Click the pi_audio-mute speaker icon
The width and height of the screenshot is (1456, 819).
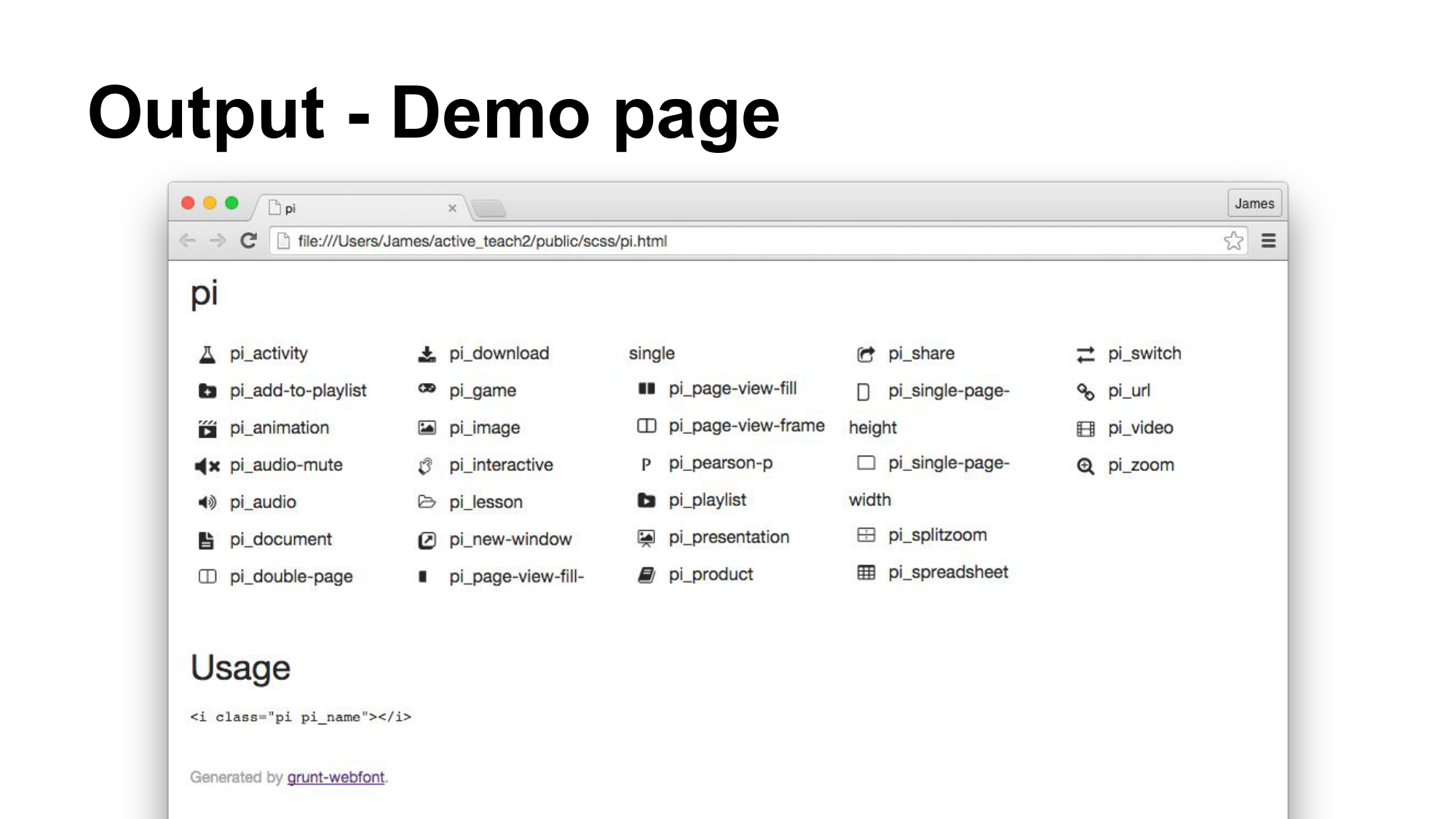207,466
